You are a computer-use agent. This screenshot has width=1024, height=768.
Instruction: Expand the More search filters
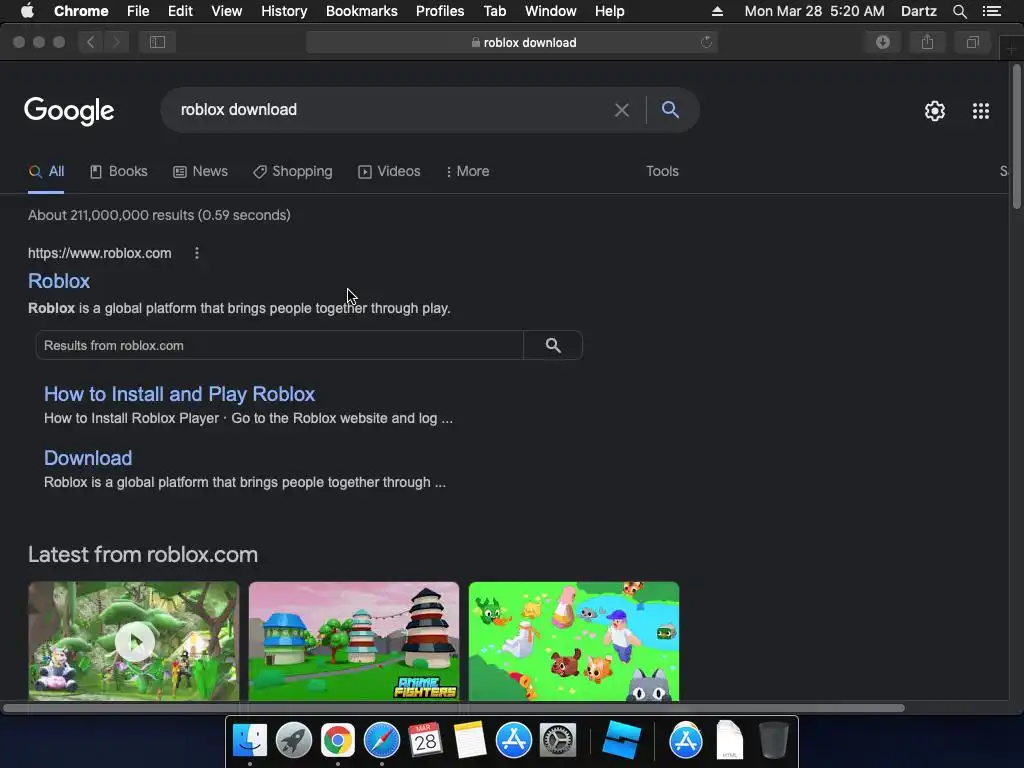(x=468, y=172)
